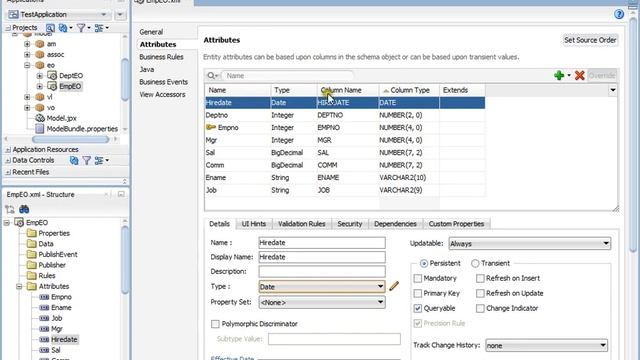Select the Transient radio button
640x360 pixels.
click(475, 264)
